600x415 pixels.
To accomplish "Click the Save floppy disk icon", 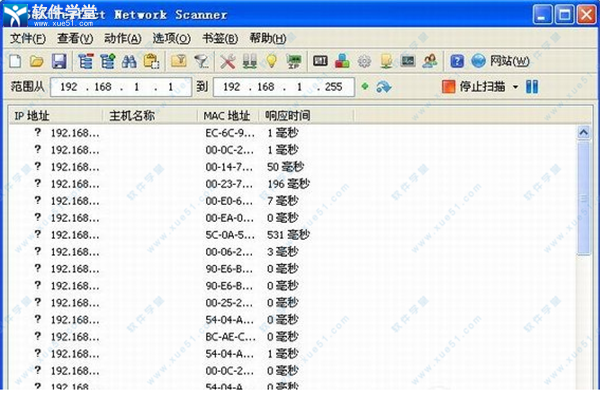I will 59,62.
